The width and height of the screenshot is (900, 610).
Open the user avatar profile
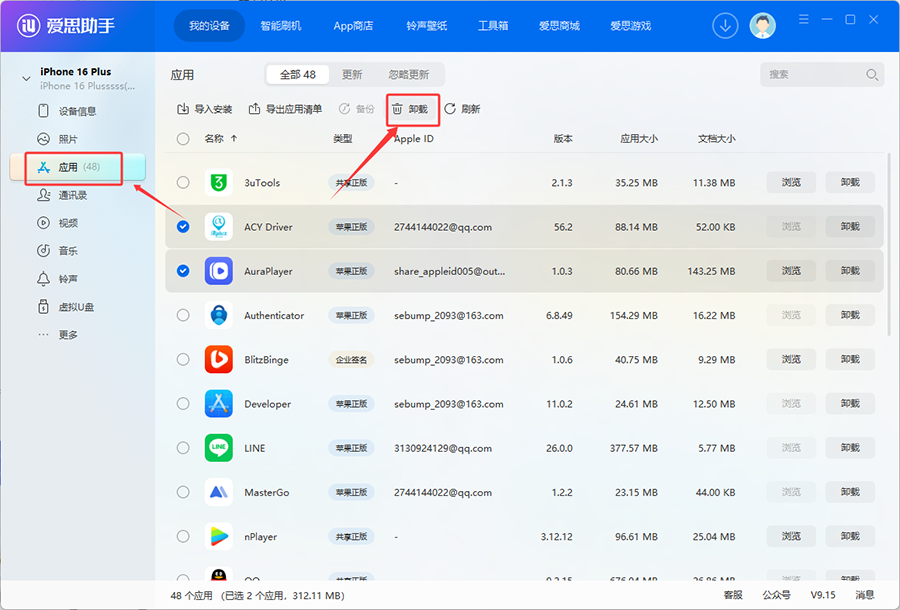click(762, 26)
